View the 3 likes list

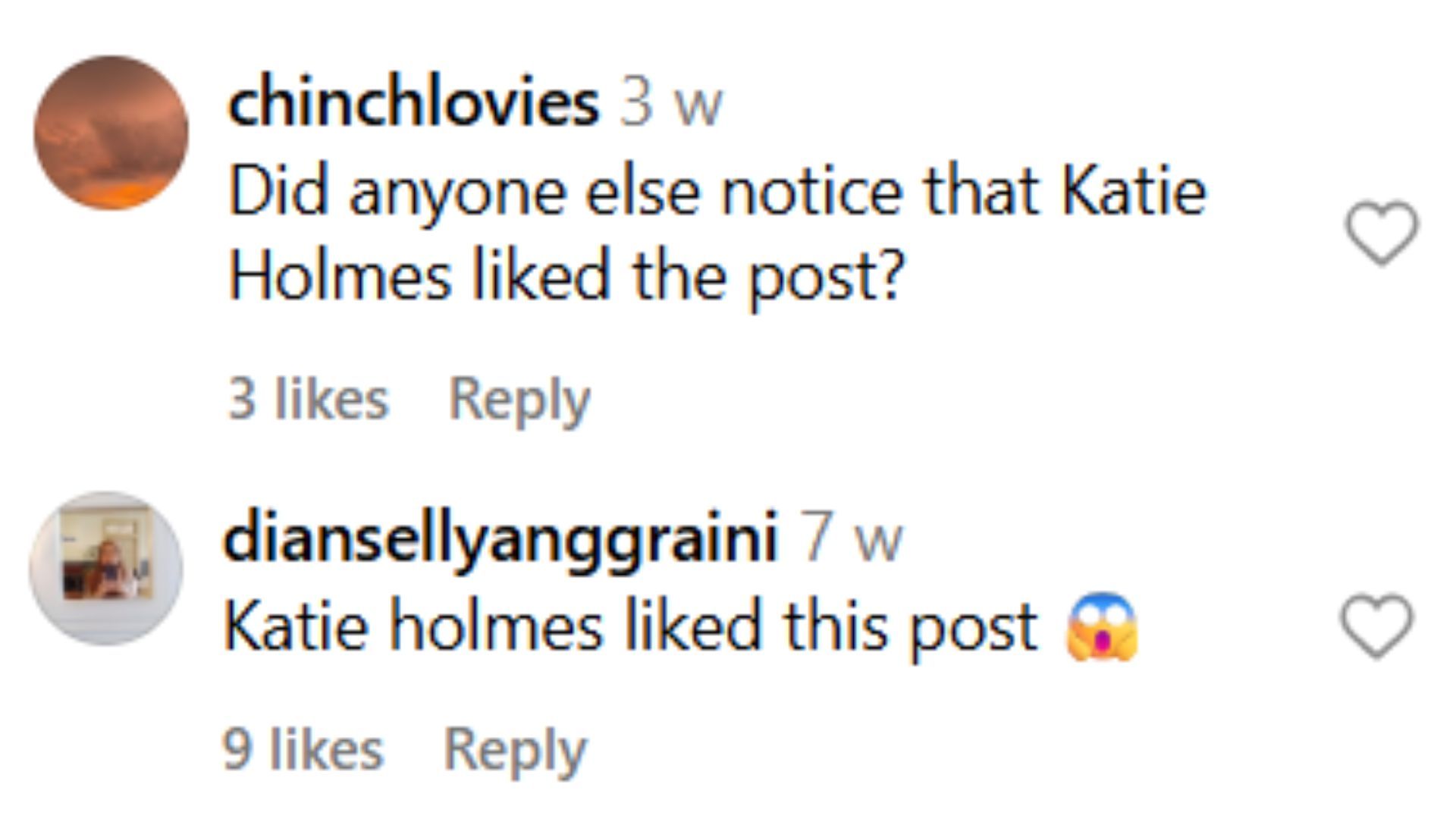pyautogui.click(x=308, y=399)
